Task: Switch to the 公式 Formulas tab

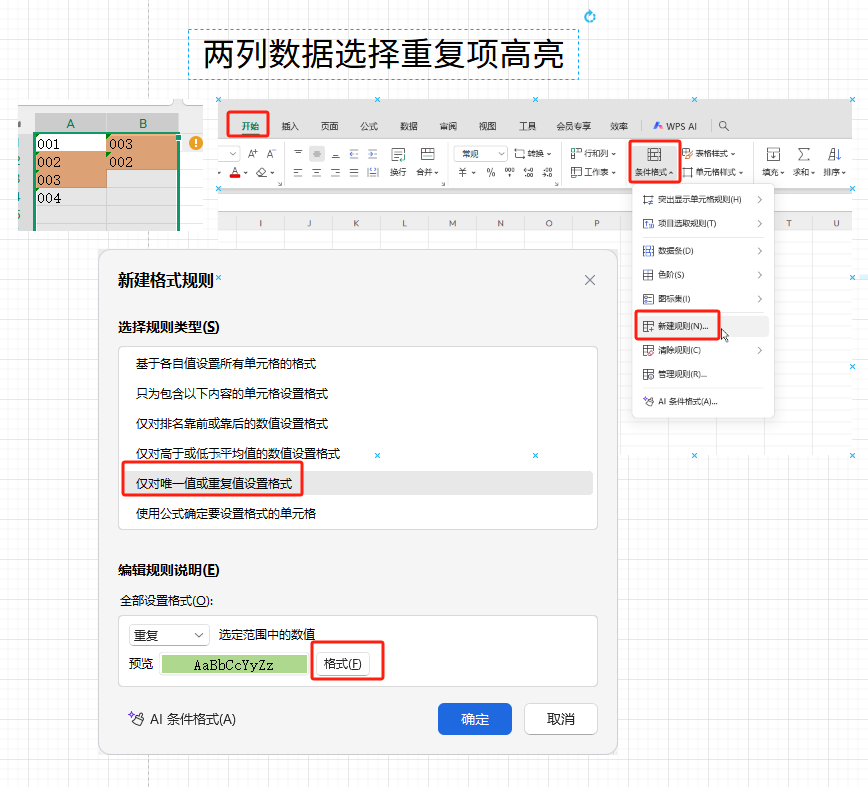Action: [369, 126]
